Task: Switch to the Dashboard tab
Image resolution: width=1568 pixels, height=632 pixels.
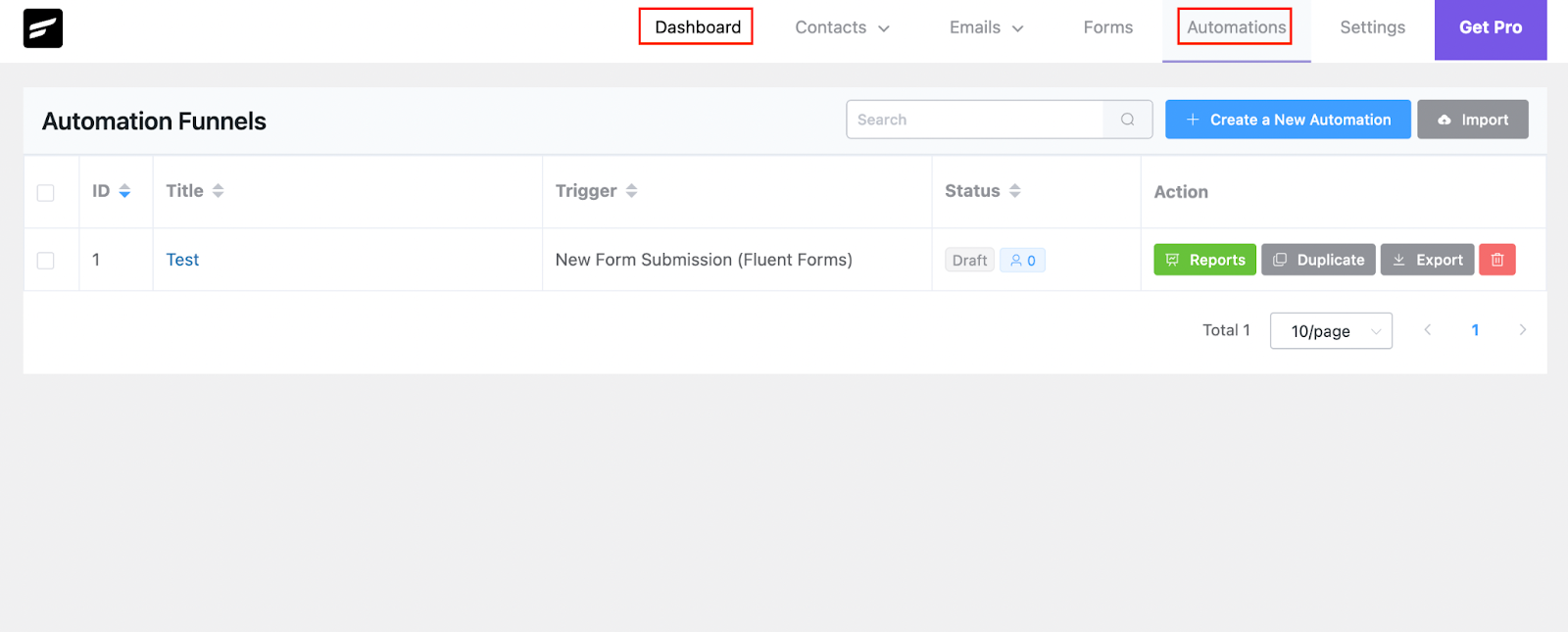Action: [697, 27]
